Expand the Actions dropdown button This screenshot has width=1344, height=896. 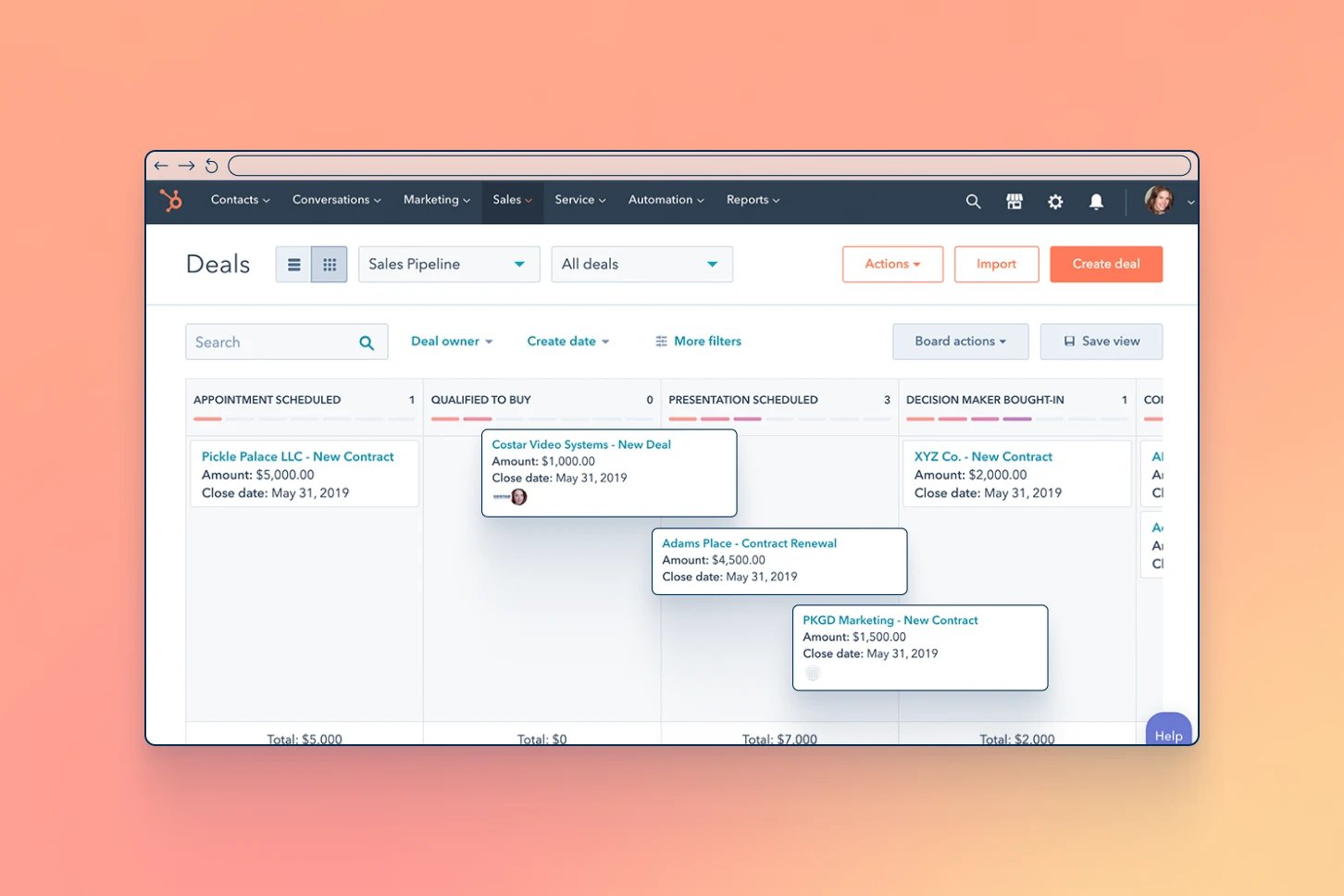[x=892, y=265]
